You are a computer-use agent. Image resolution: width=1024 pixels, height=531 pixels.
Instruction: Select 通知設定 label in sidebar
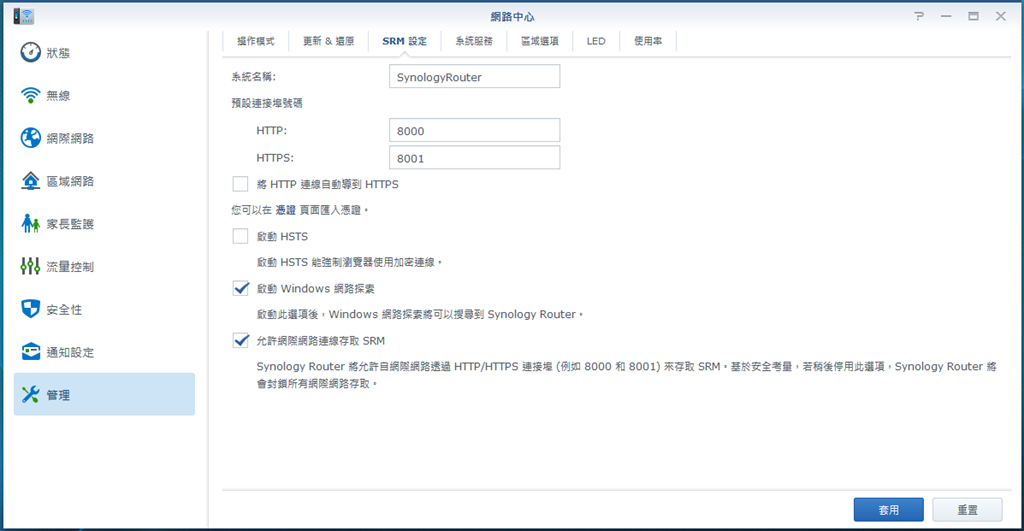[70, 353]
